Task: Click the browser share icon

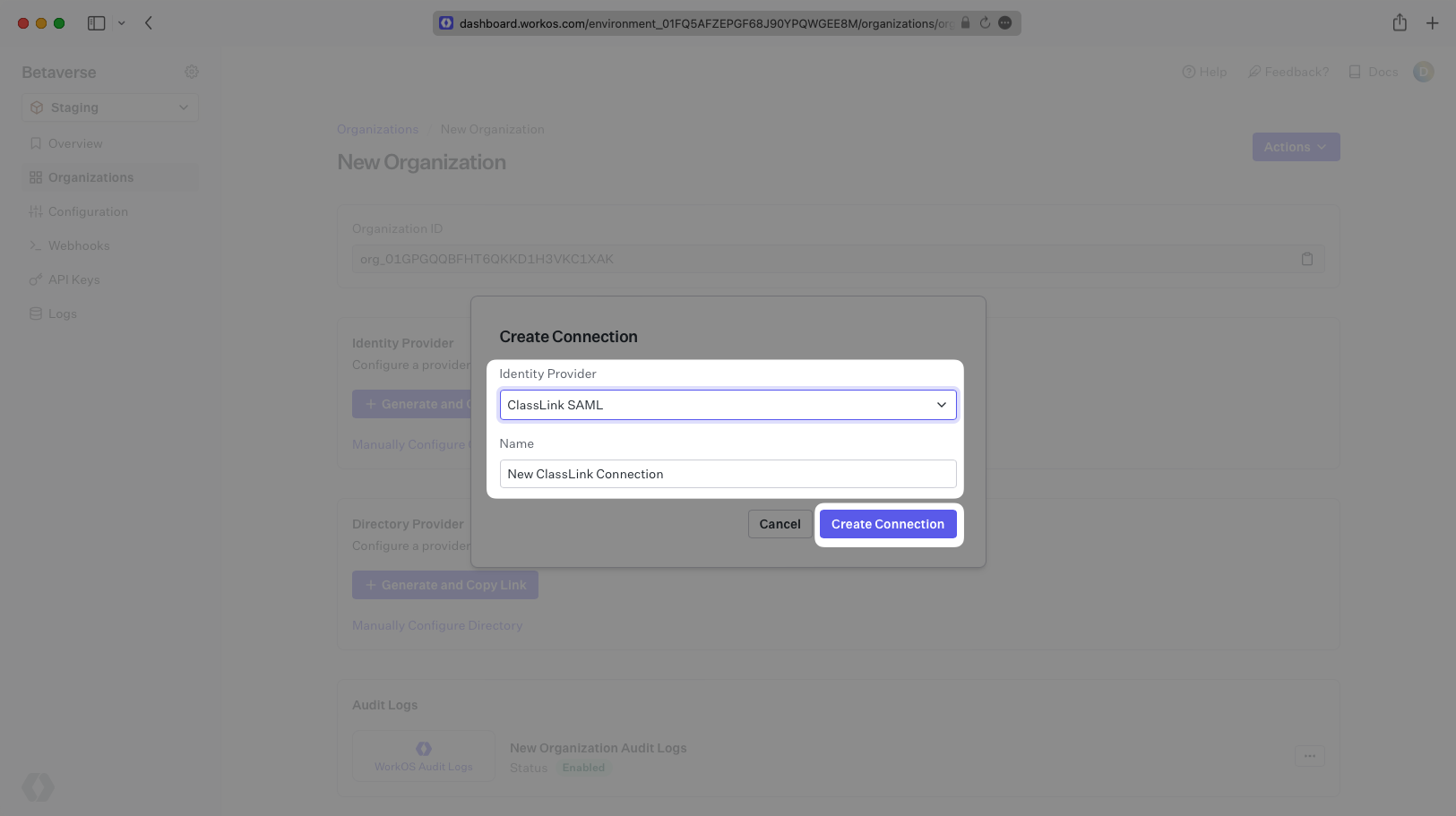Action: (1400, 22)
